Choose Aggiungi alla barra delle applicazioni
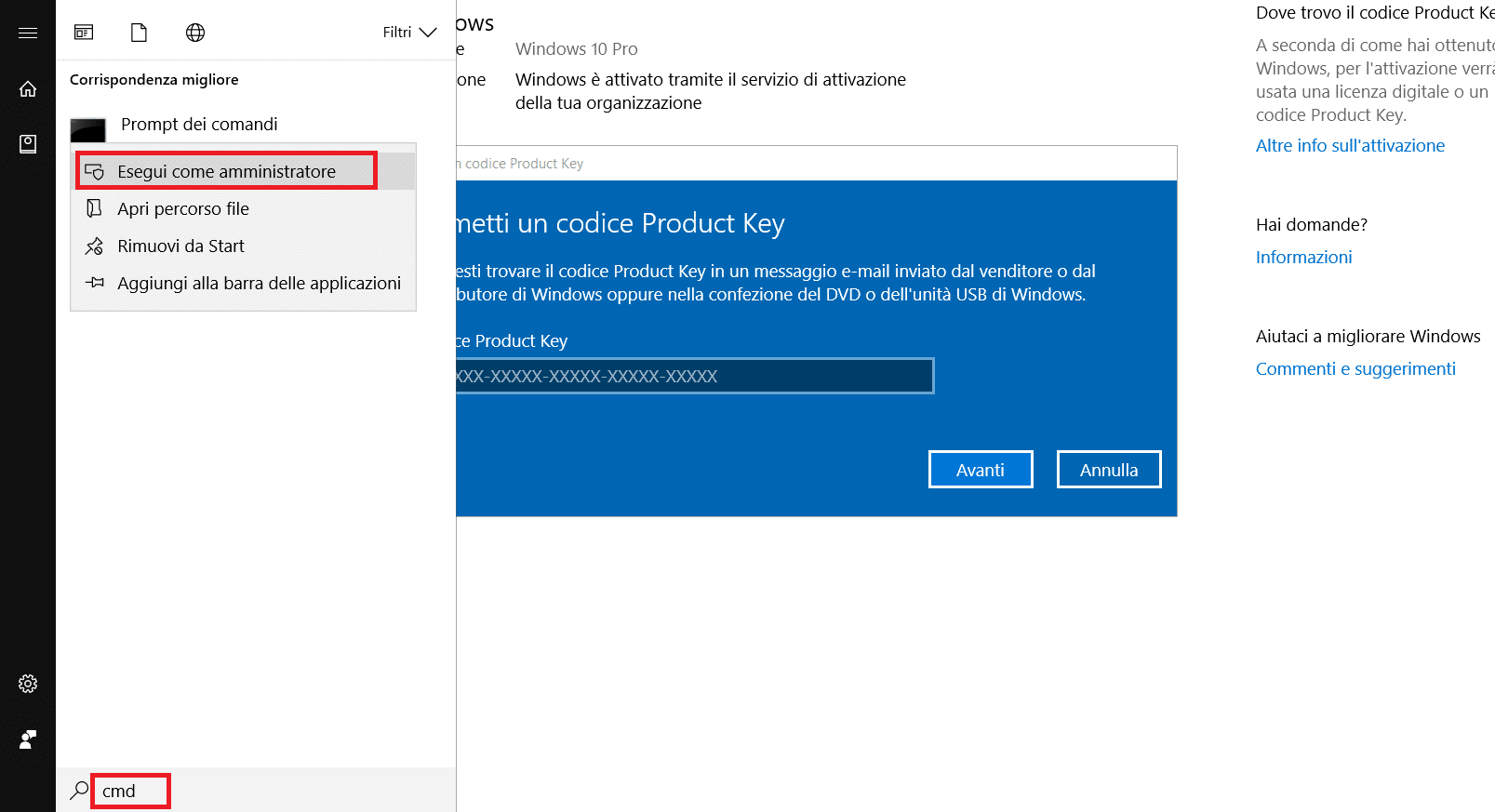The image size is (1495, 812). pos(244,283)
